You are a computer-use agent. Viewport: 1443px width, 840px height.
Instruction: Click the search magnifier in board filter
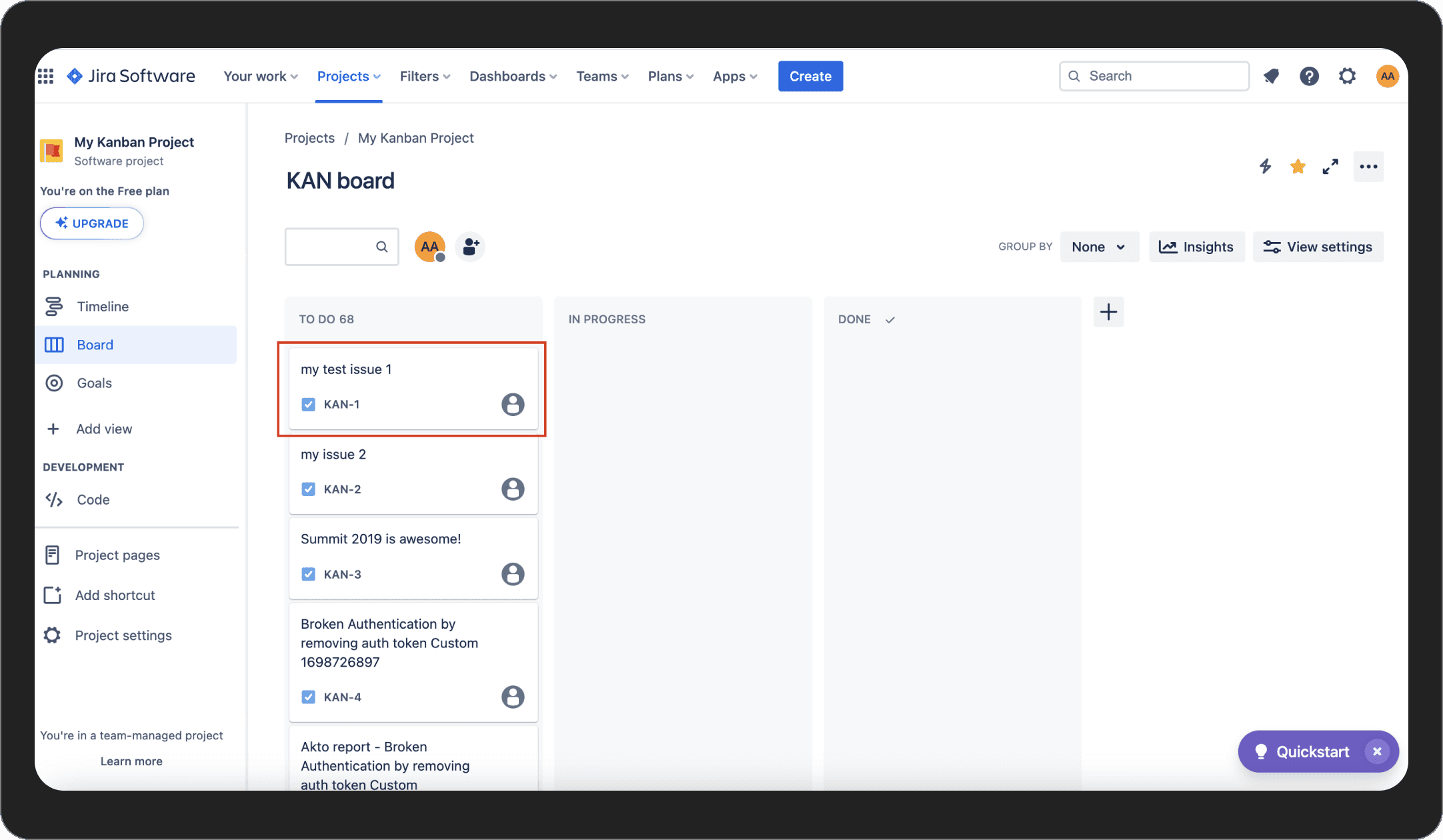coord(381,247)
